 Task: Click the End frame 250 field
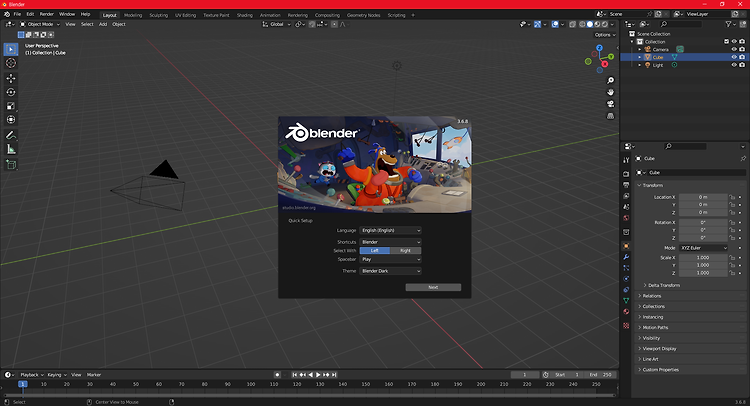(600, 375)
